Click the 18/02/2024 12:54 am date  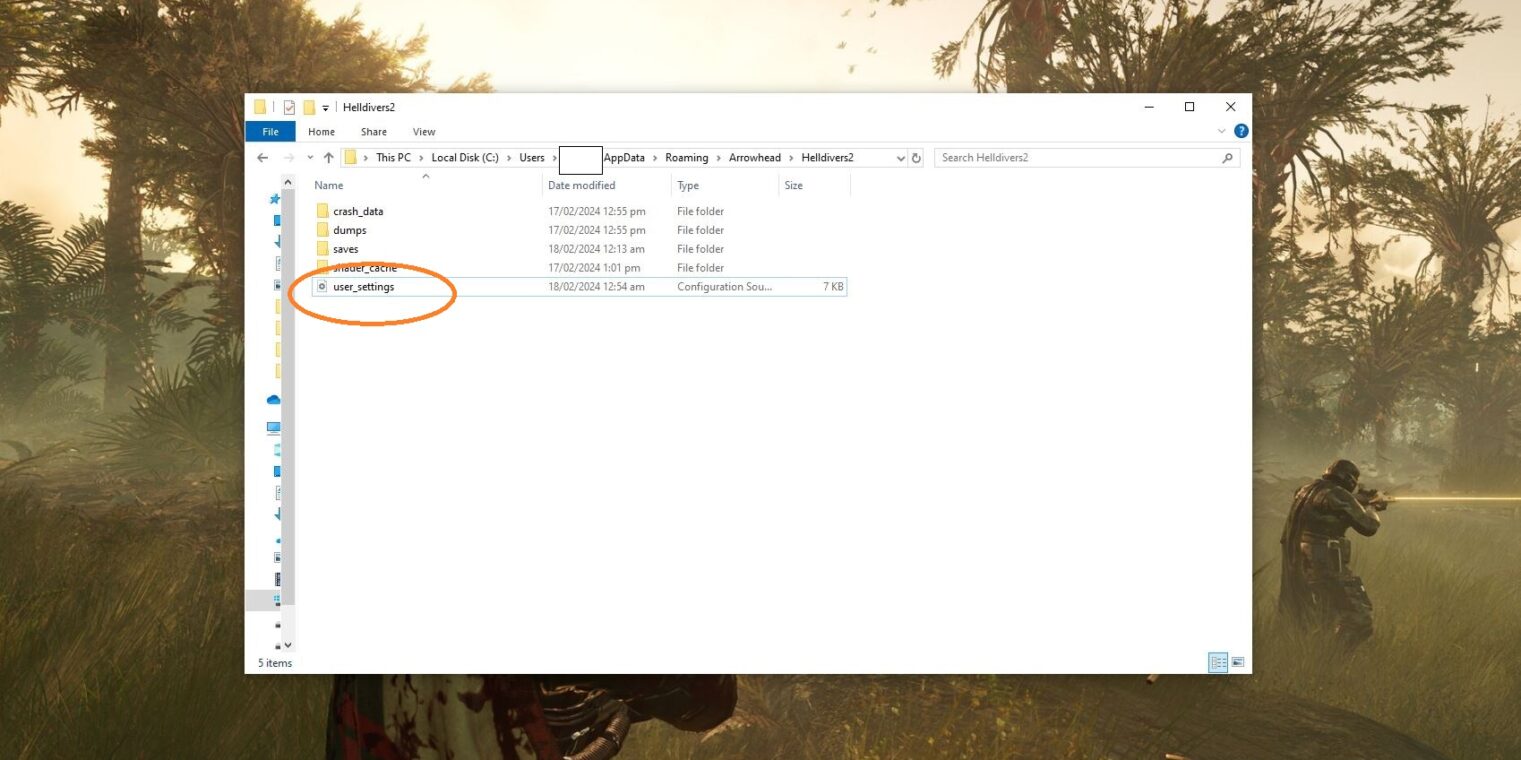[596, 287]
